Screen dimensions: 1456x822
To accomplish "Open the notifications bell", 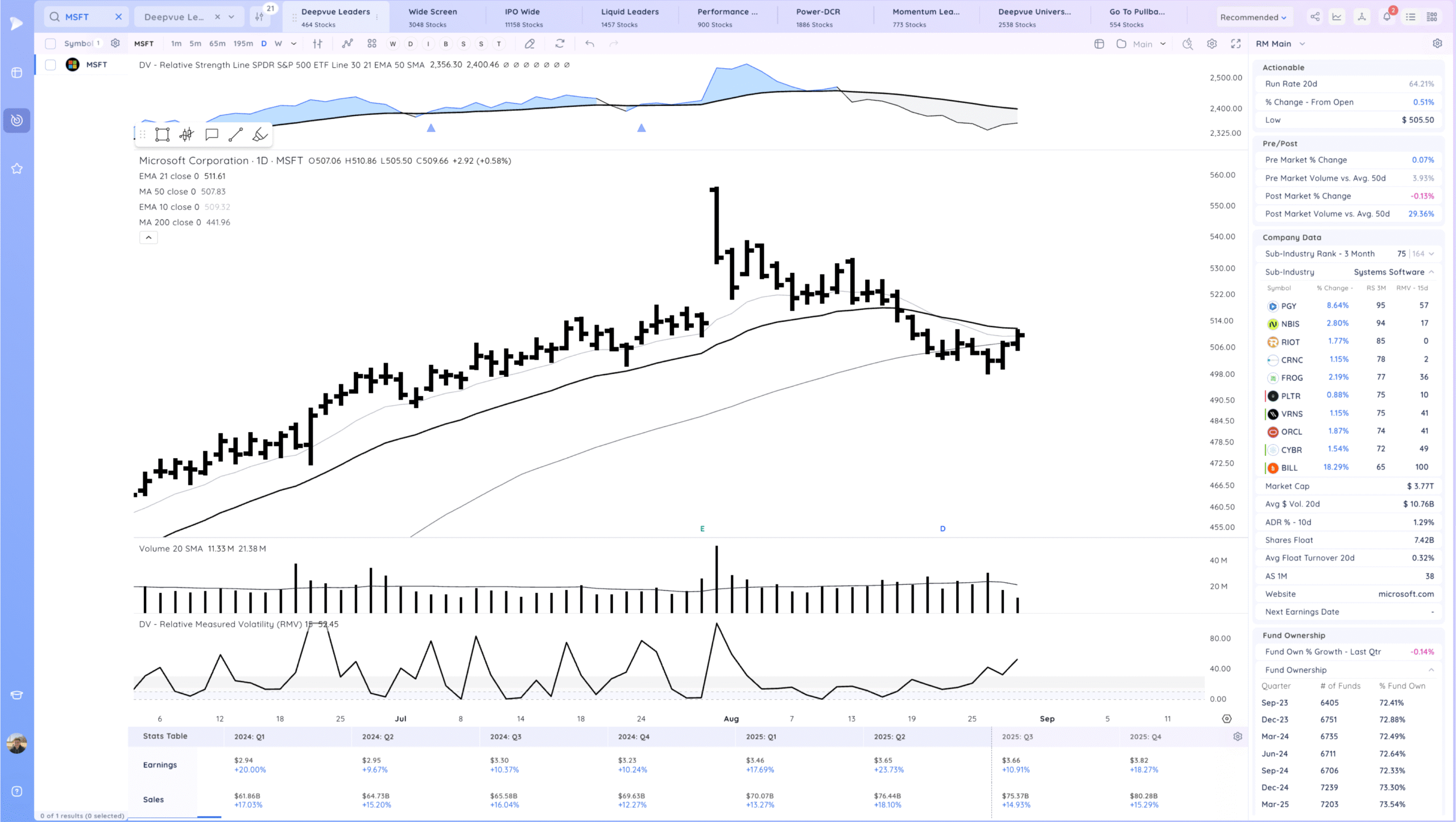I will tap(1387, 17).
